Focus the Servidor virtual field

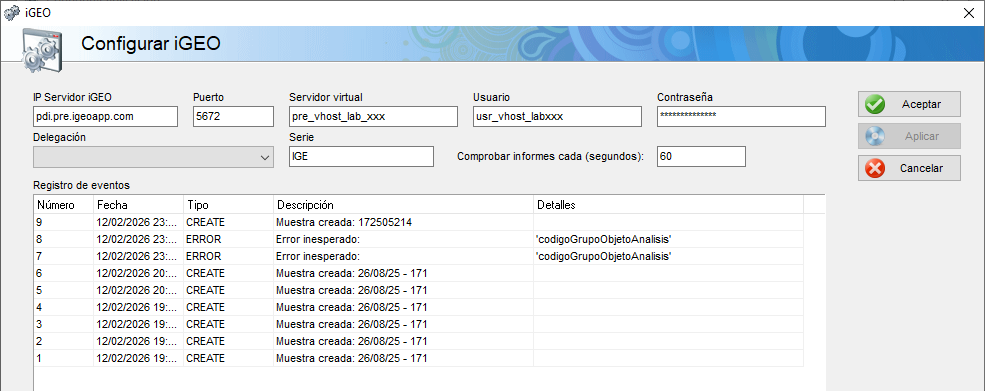tap(373, 116)
